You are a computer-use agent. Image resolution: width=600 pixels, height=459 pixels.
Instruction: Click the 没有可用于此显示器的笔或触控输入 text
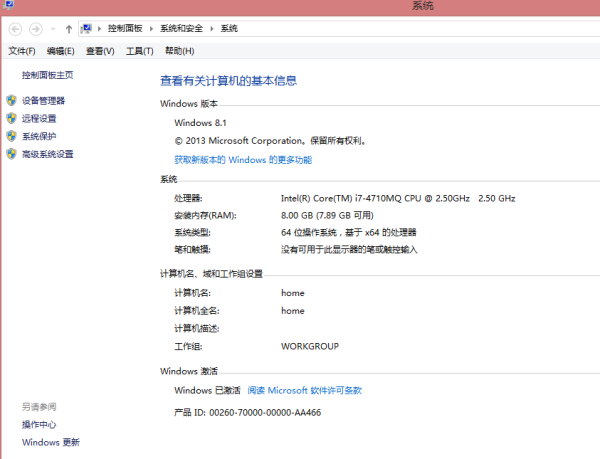pyautogui.click(x=349, y=250)
